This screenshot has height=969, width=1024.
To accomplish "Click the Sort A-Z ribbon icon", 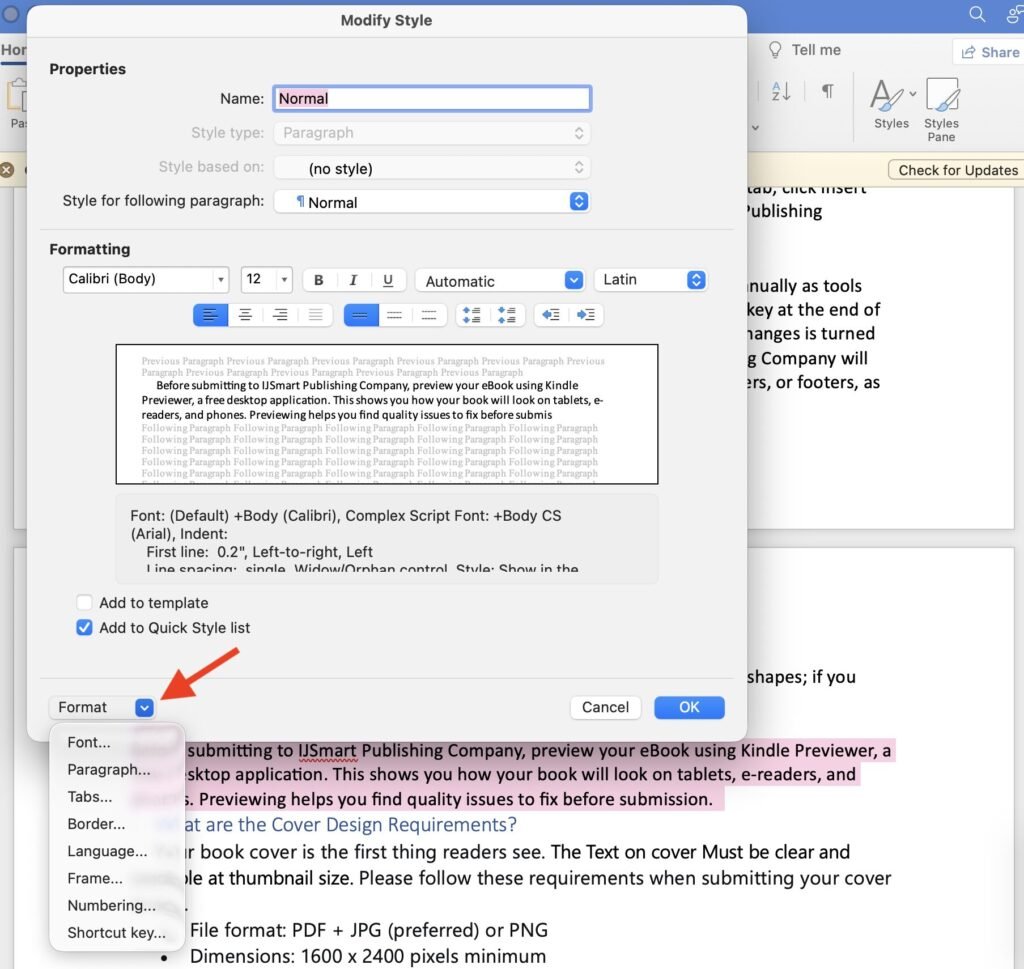I will pos(781,91).
